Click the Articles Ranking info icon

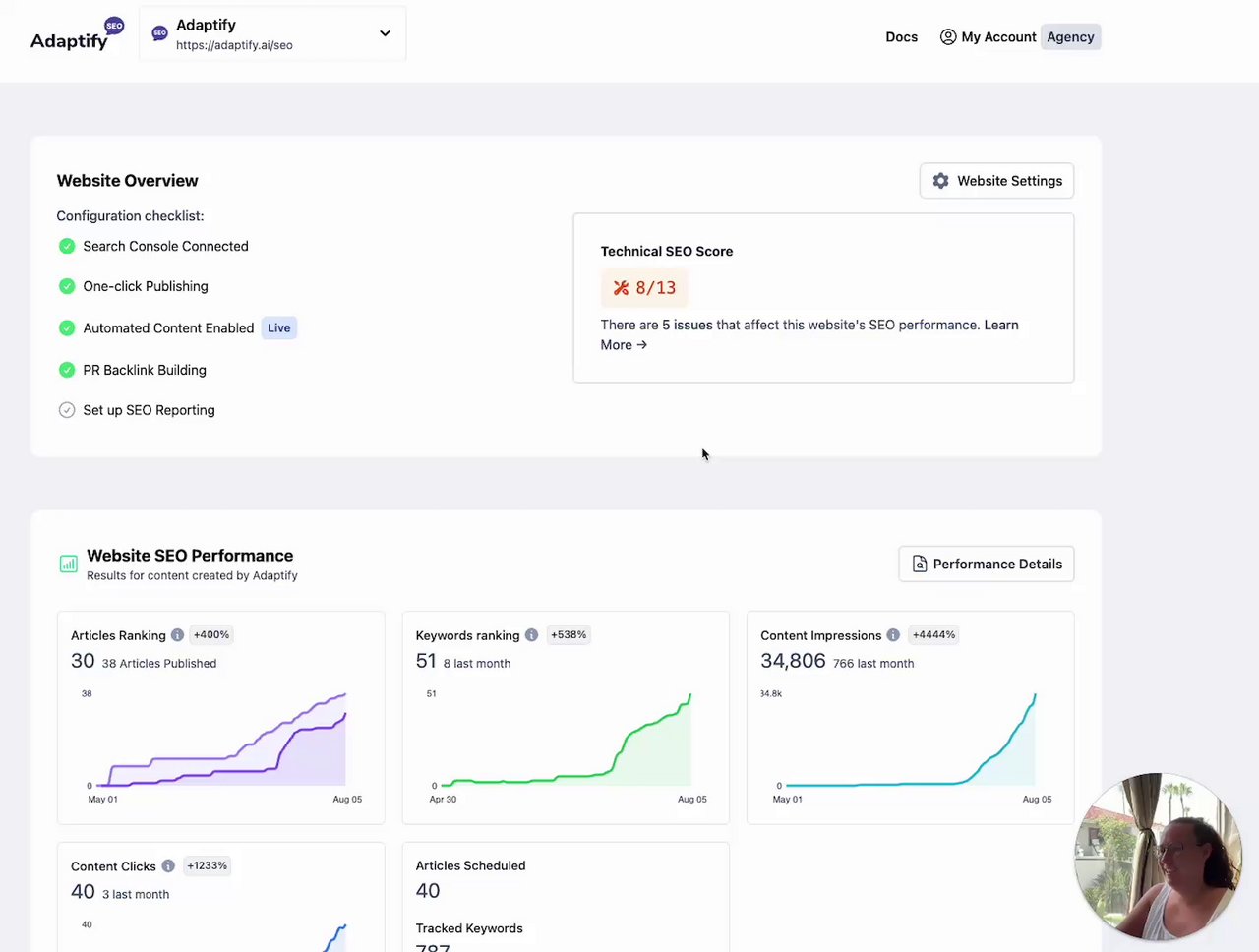(x=177, y=635)
